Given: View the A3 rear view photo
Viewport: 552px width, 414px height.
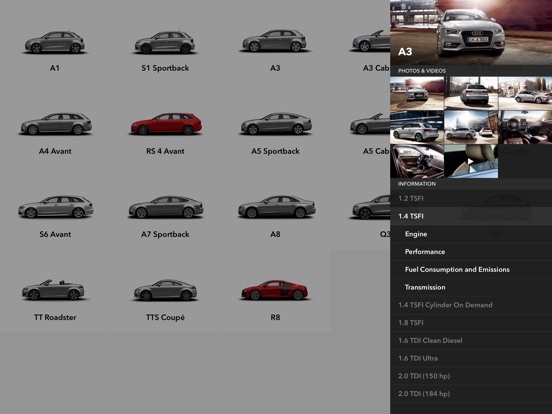Looking at the screenshot, I should 471,93.
